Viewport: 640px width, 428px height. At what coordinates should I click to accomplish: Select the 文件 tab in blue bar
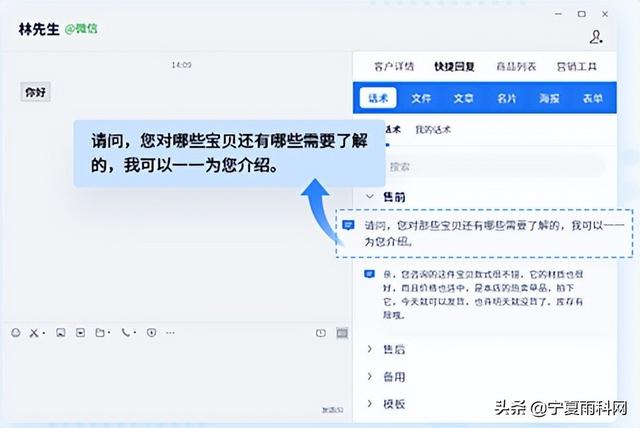point(421,98)
